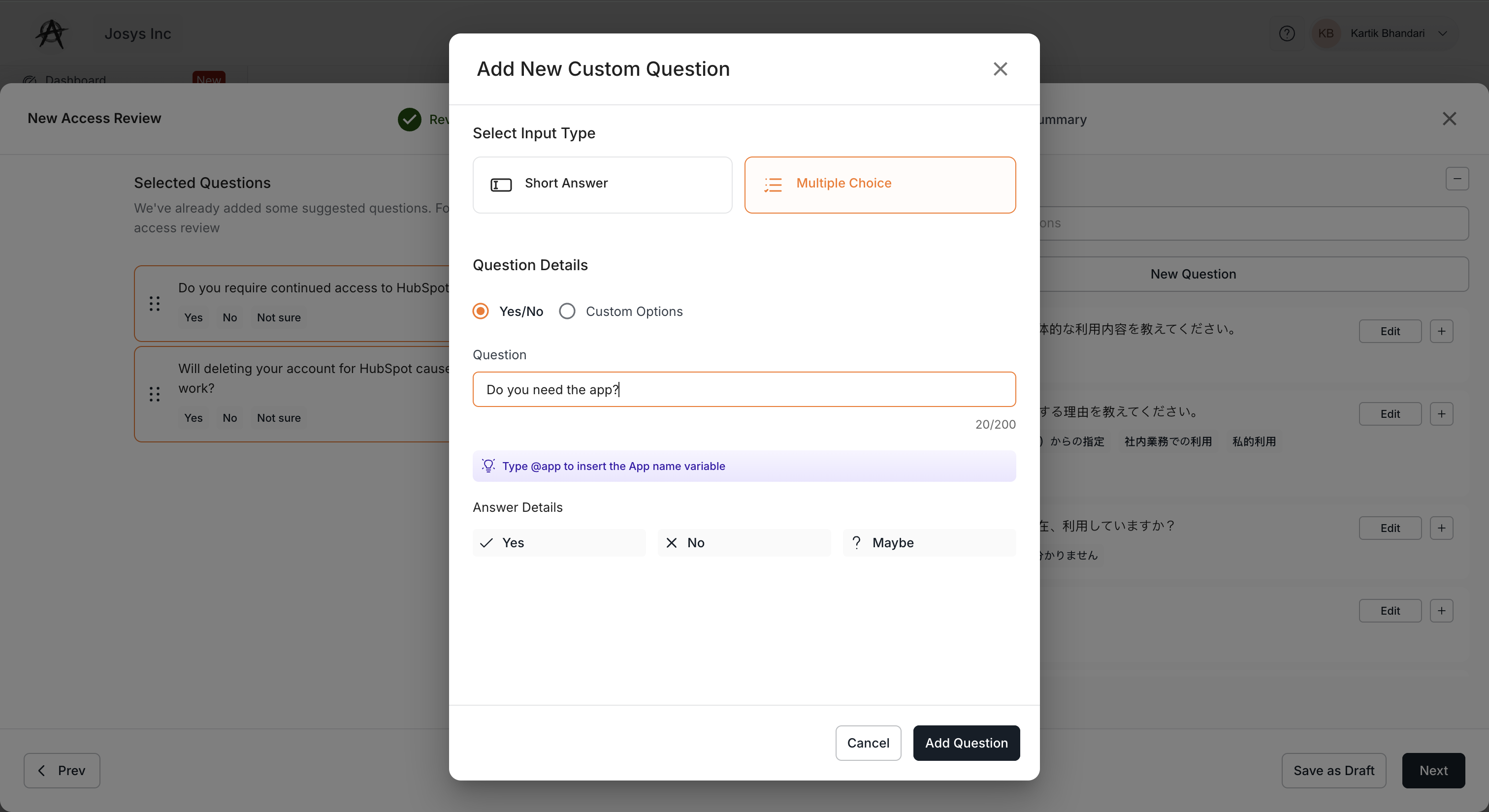Click the Maybe answer option
1489x812 pixels.
(x=929, y=542)
